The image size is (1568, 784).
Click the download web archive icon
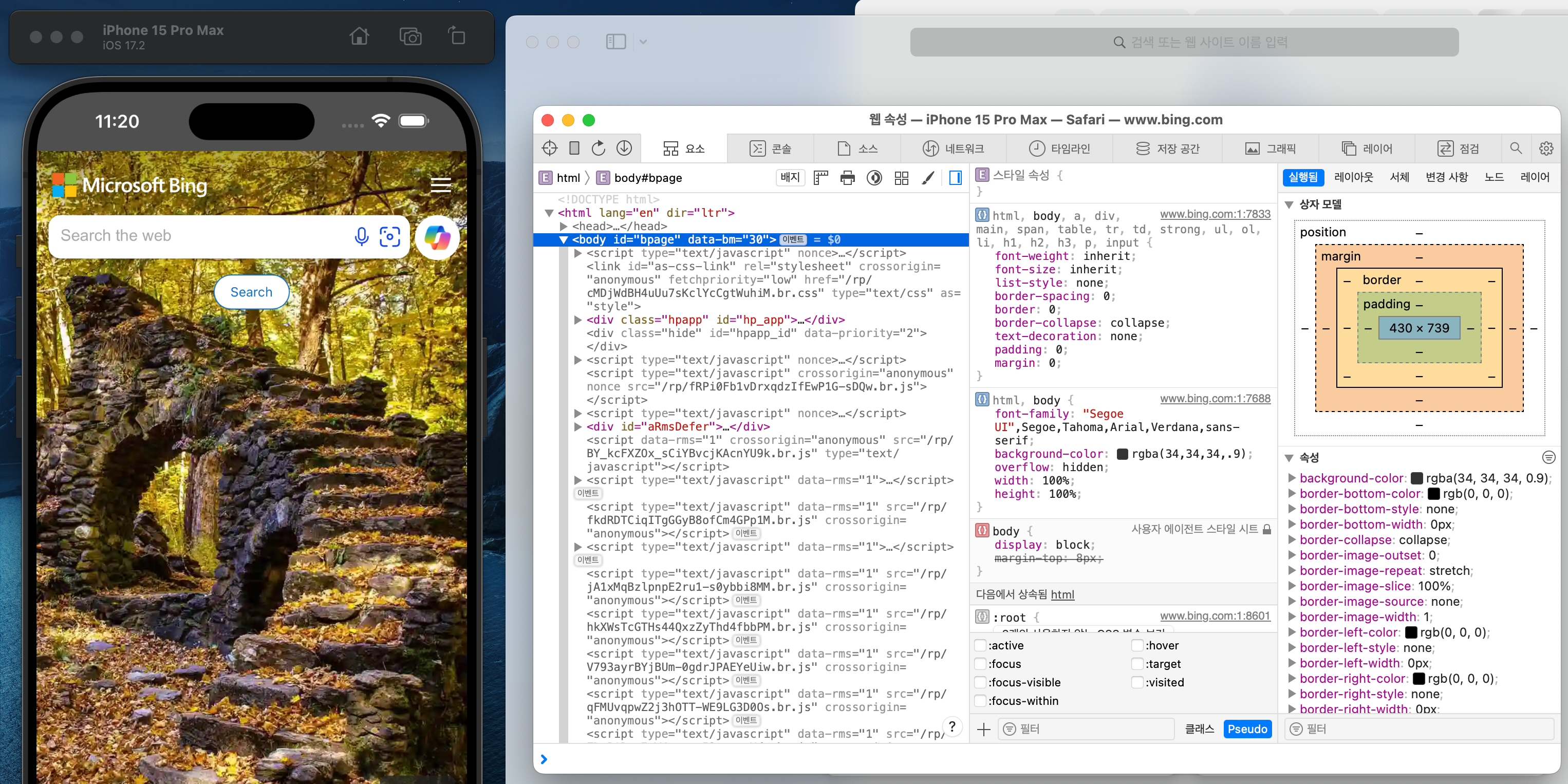click(x=624, y=148)
